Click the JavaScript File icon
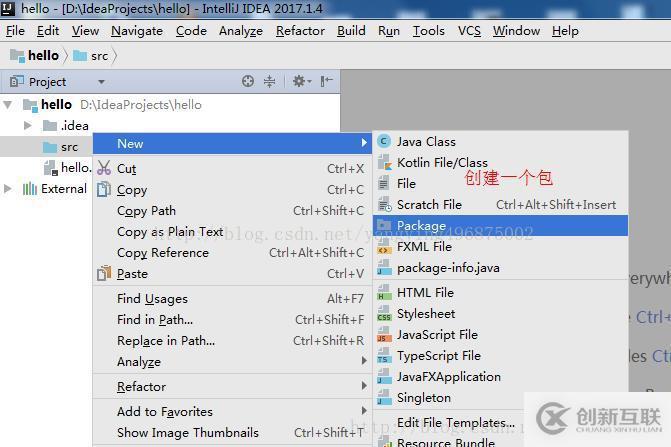The width and height of the screenshot is (671, 447). tap(384, 335)
